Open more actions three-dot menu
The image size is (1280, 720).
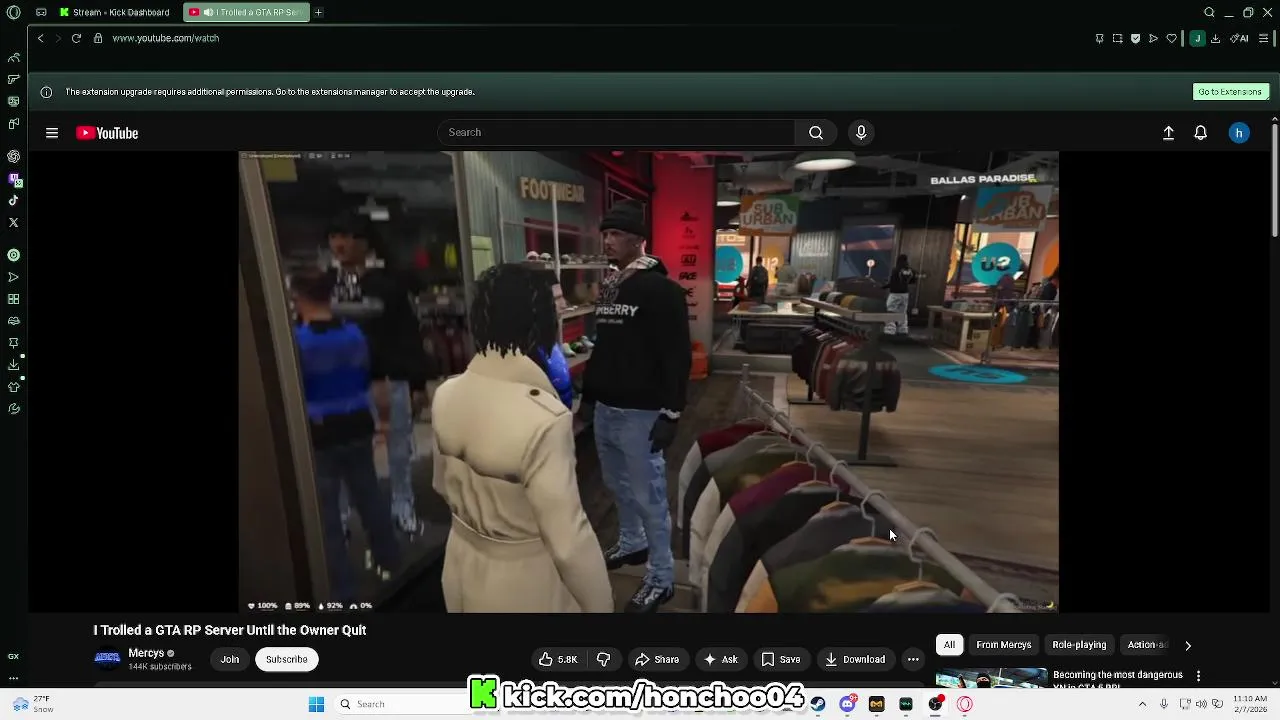coord(913,659)
